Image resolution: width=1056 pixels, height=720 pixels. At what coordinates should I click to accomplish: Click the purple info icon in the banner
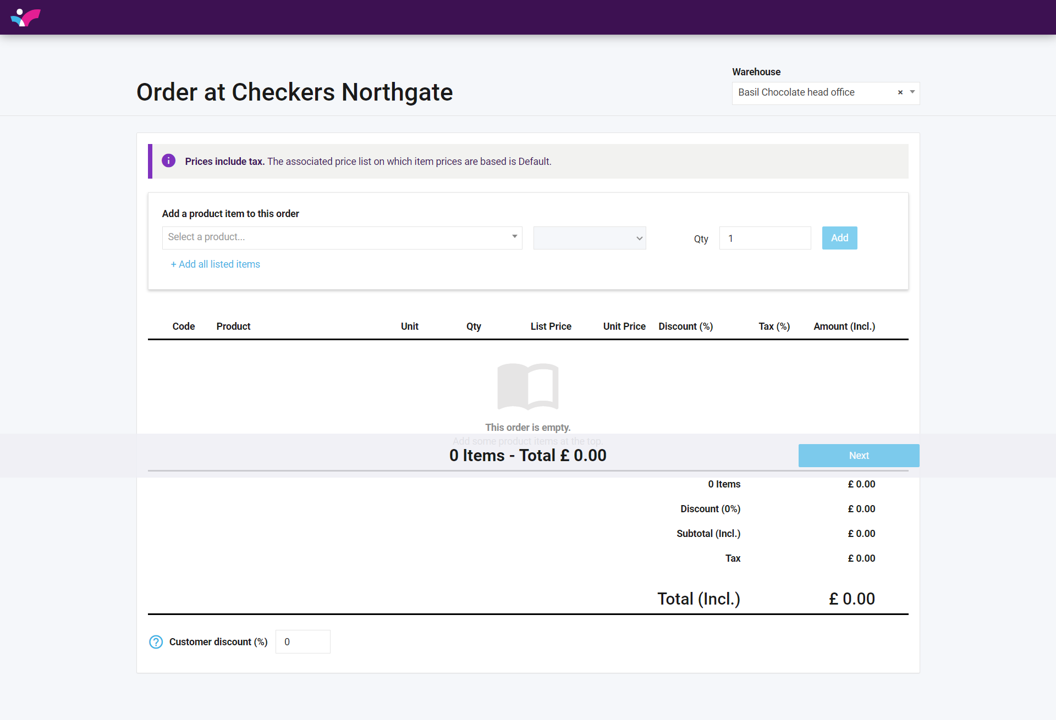coord(169,161)
